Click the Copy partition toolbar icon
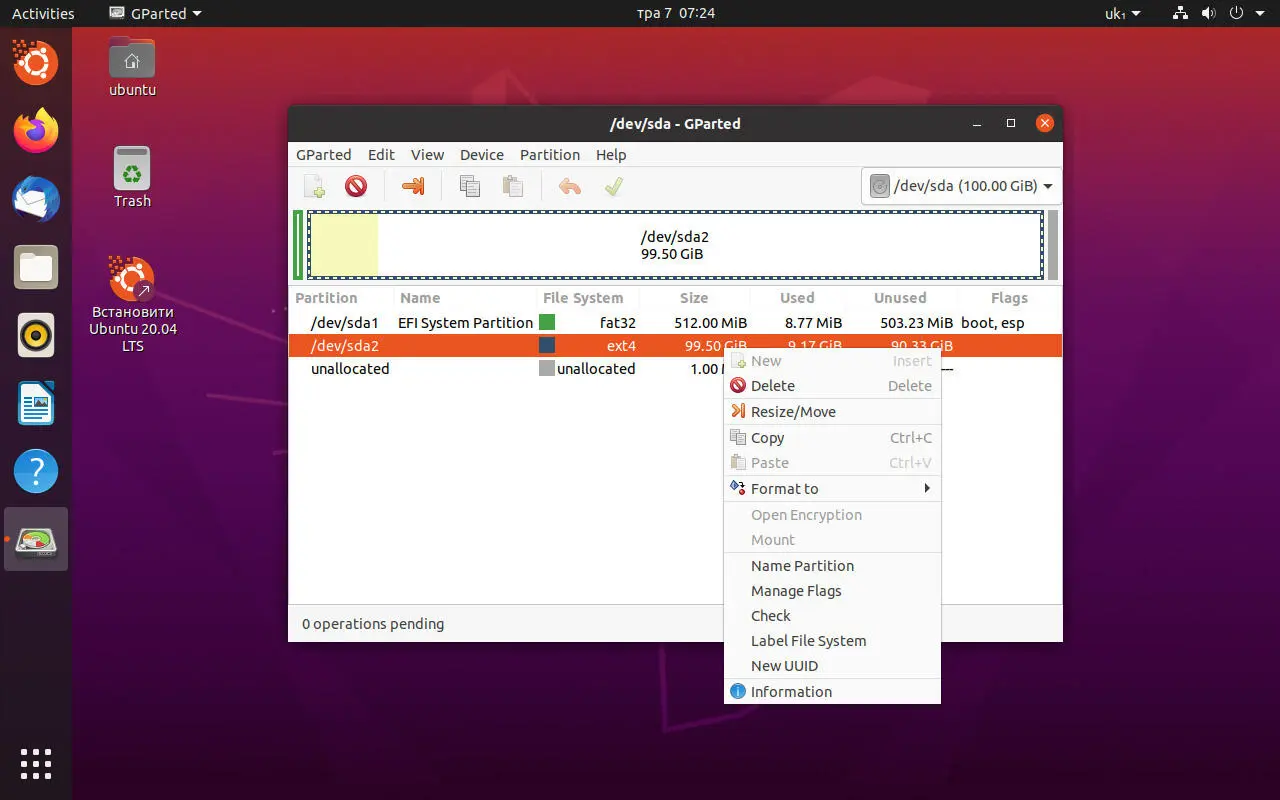This screenshot has height=800, width=1280. (470, 186)
